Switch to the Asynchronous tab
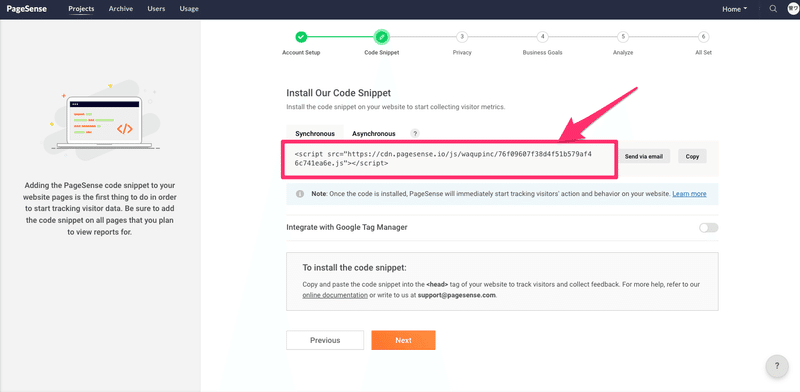The image size is (800, 392). (x=373, y=133)
